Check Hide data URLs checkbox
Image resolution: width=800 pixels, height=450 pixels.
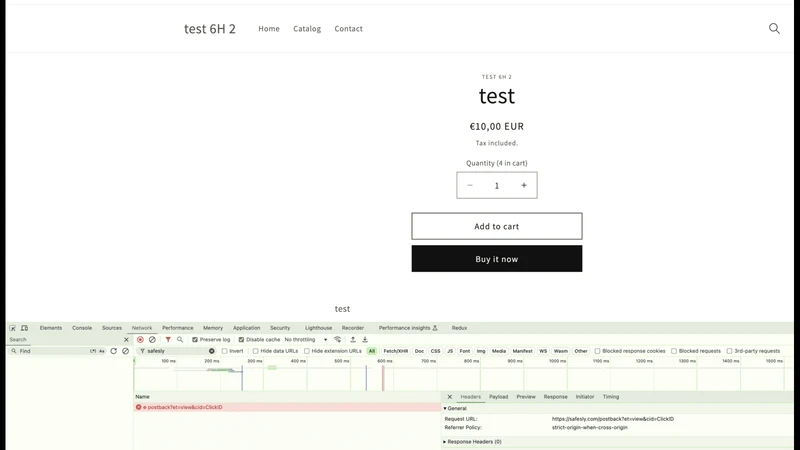(x=256, y=351)
